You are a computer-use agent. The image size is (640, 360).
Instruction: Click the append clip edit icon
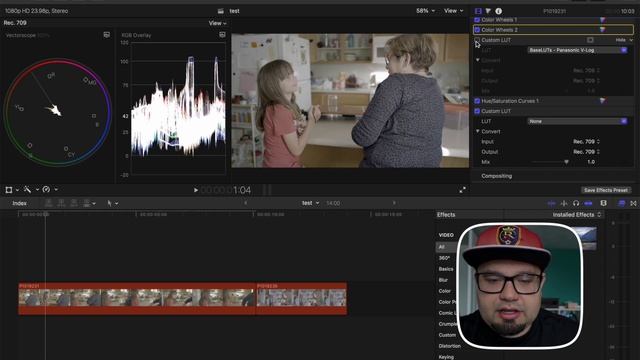(x=74, y=203)
